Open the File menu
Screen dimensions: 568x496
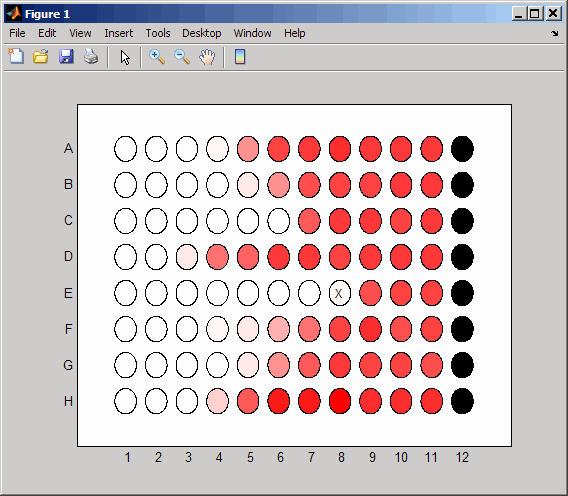tap(17, 33)
